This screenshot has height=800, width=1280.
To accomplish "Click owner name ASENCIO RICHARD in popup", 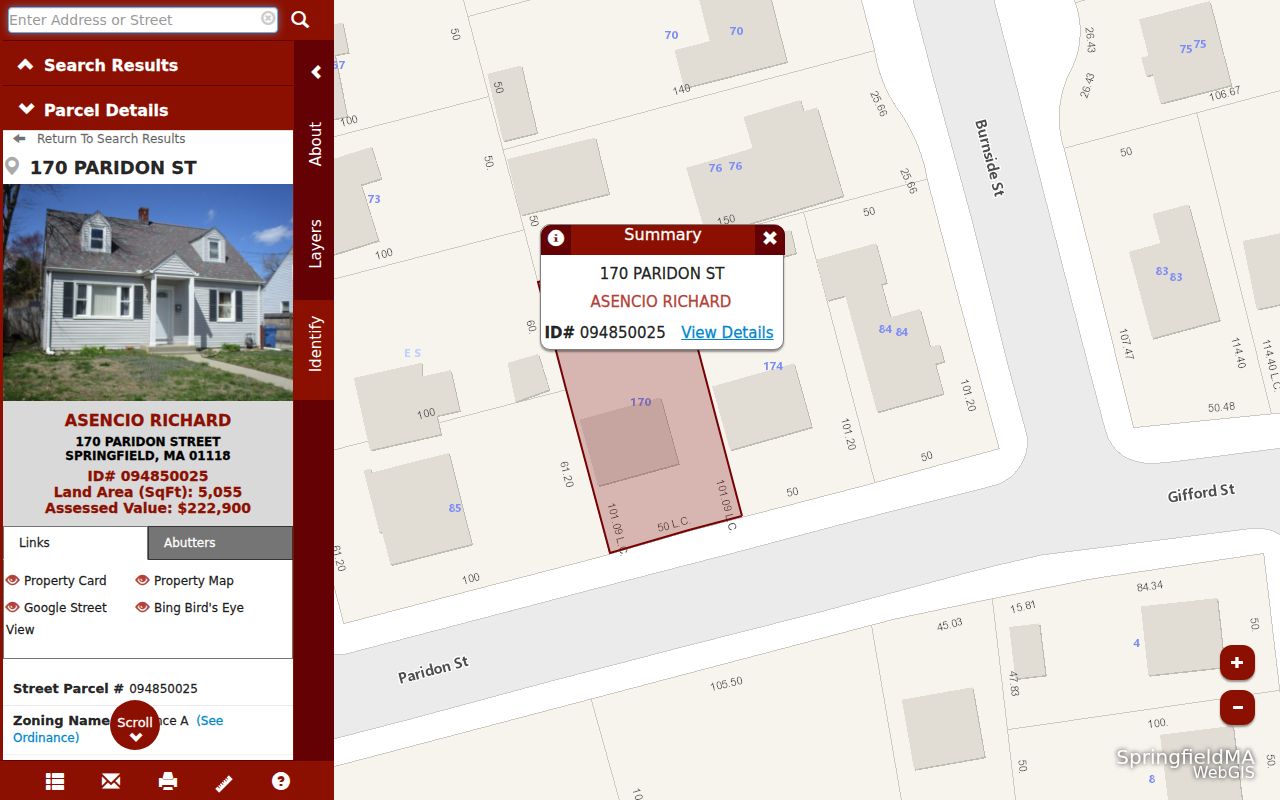I will click(x=660, y=301).
